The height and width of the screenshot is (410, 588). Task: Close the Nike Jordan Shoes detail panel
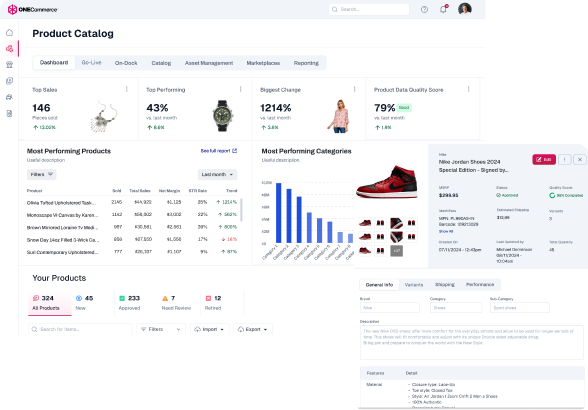[x=580, y=159]
